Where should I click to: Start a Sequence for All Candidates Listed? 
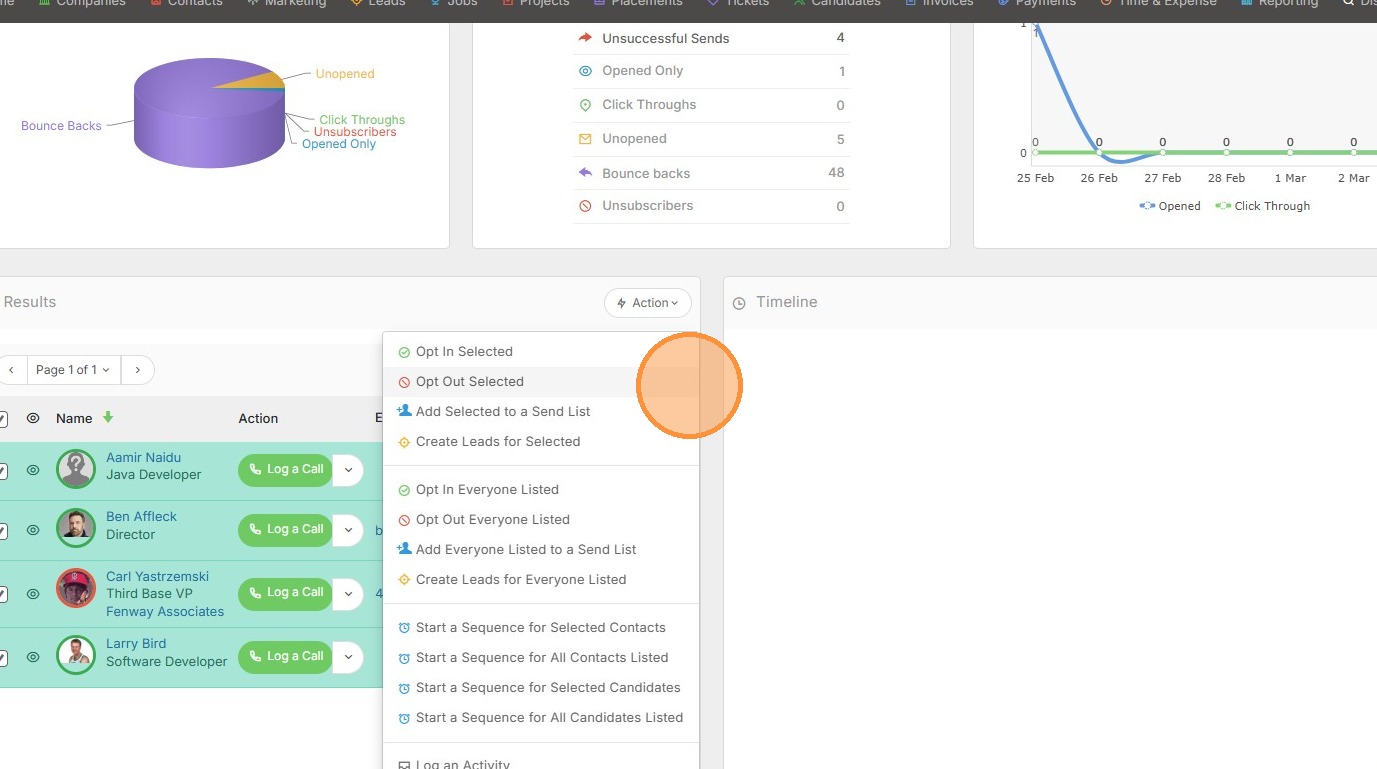point(541,718)
